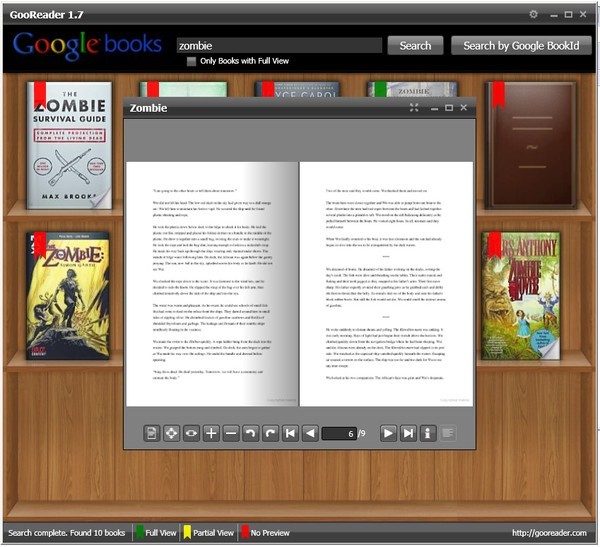Click the /9 total pages label
600x547 pixels.
tap(362, 434)
